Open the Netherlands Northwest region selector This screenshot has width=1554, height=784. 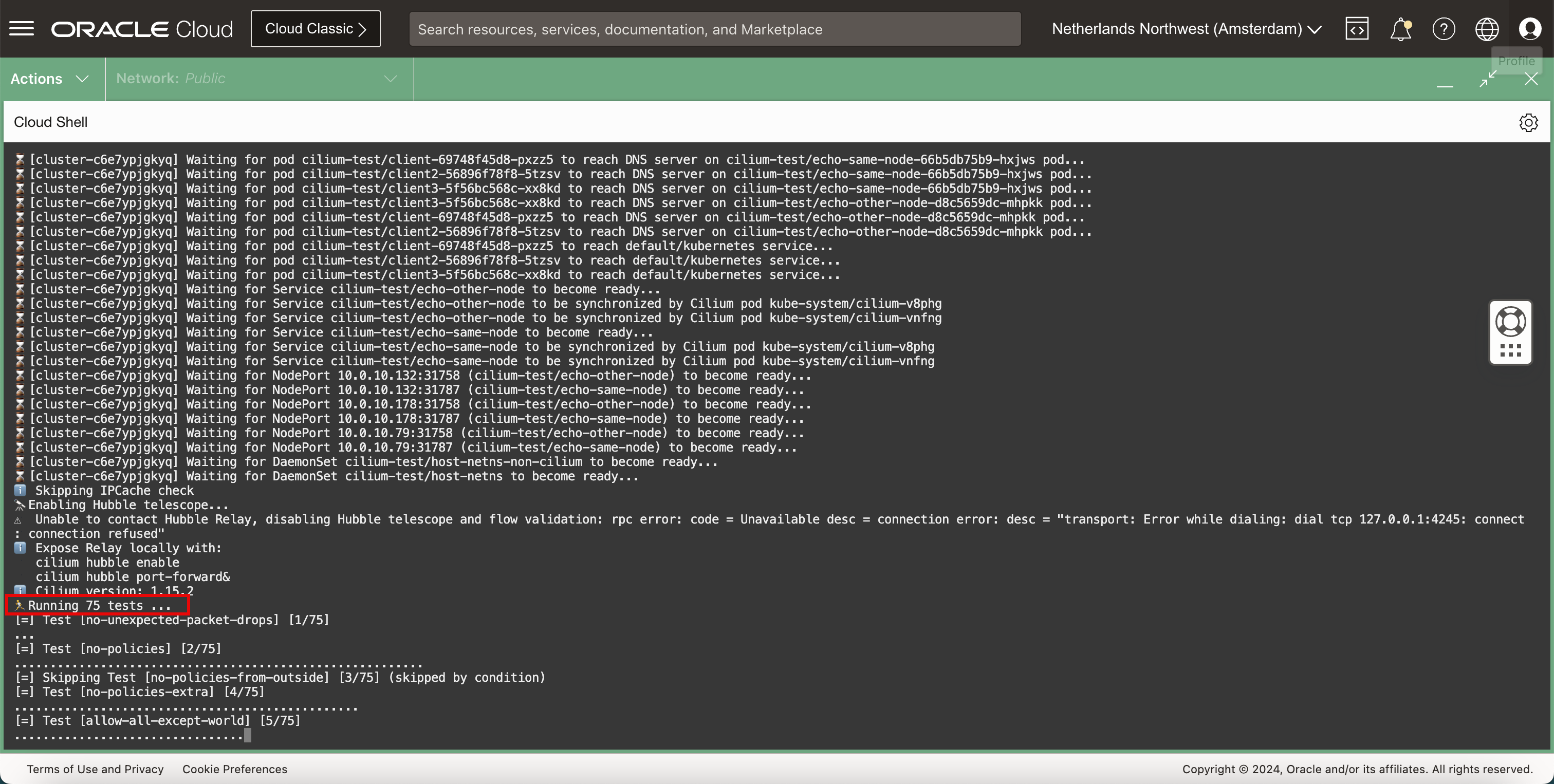click(x=1186, y=29)
